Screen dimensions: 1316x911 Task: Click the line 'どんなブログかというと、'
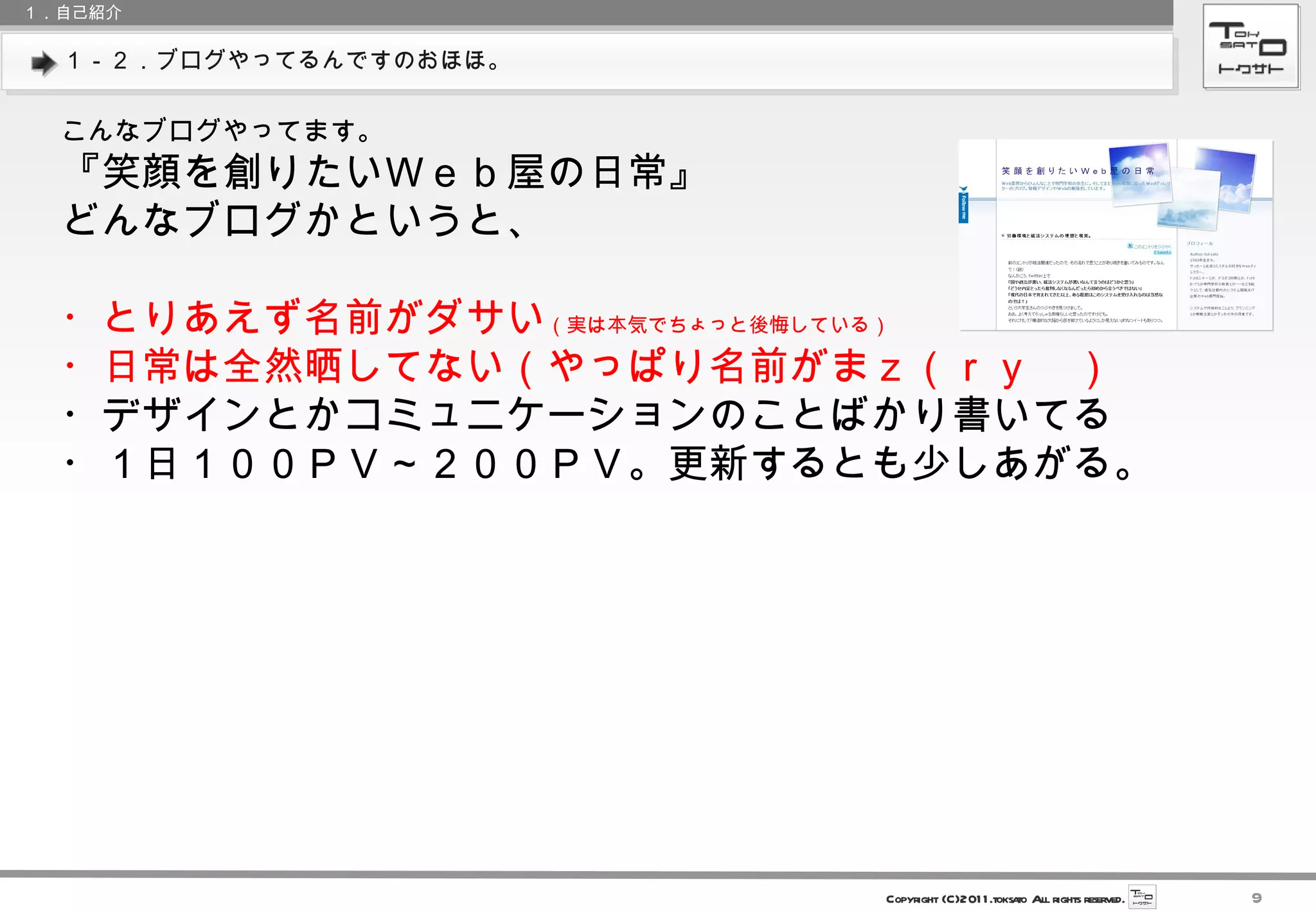pyautogui.click(x=296, y=220)
